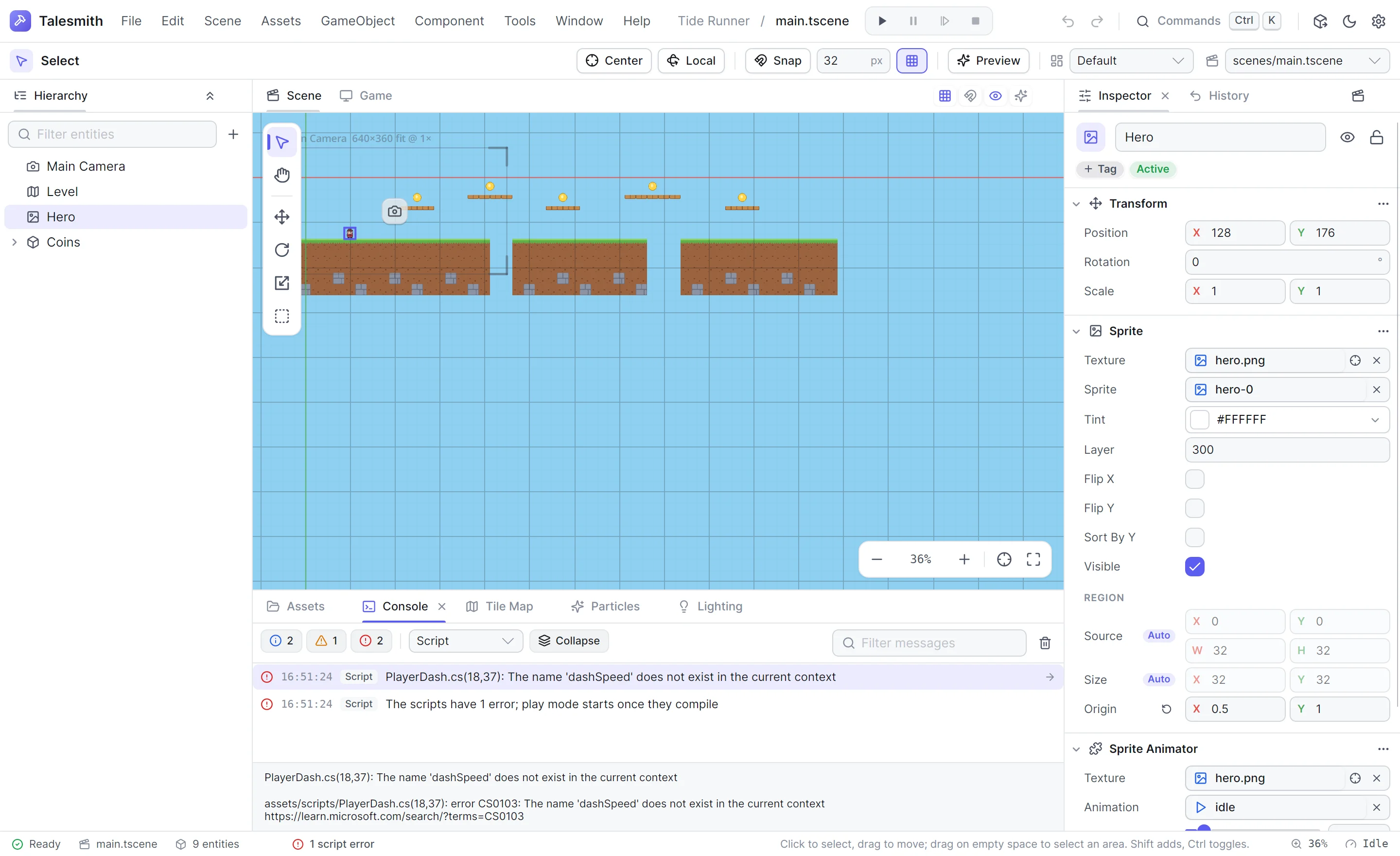Open the scenes/main.tscene dropdown
This screenshot has height=856, width=1400.
click(x=1307, y=61)
